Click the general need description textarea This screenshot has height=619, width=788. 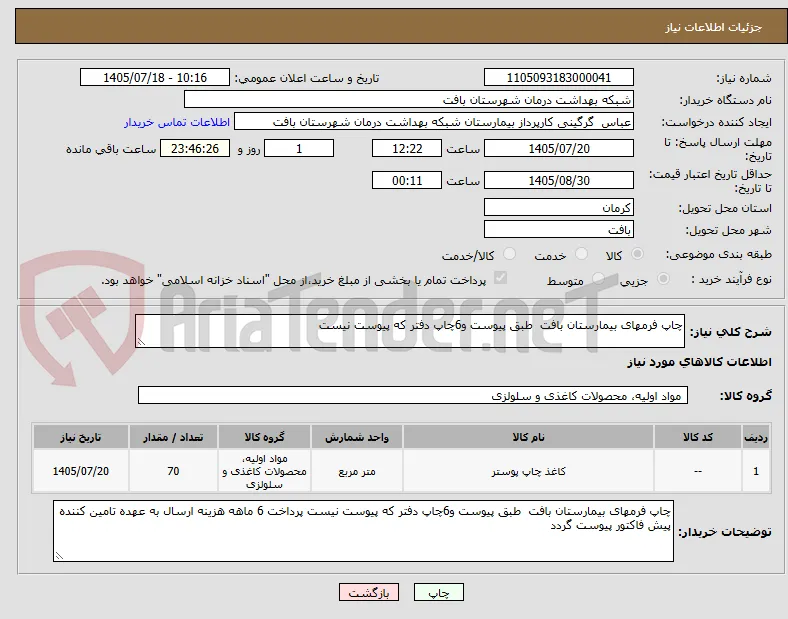410,331
